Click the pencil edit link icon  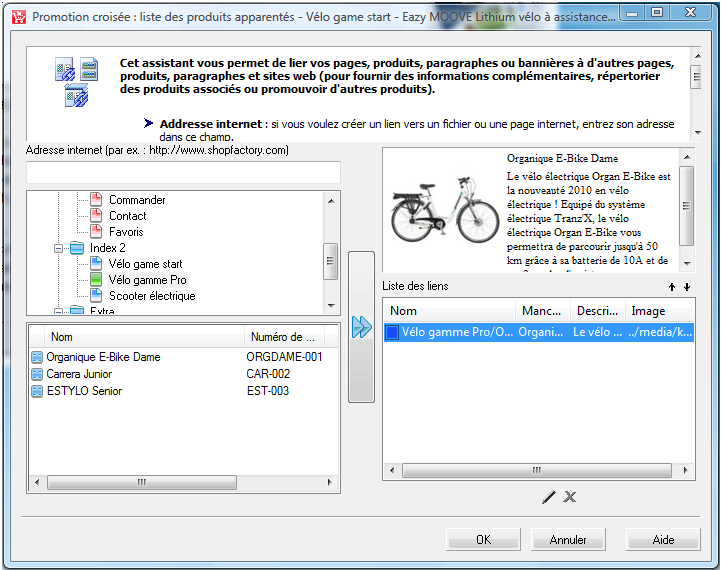click(x=548, y=497)
